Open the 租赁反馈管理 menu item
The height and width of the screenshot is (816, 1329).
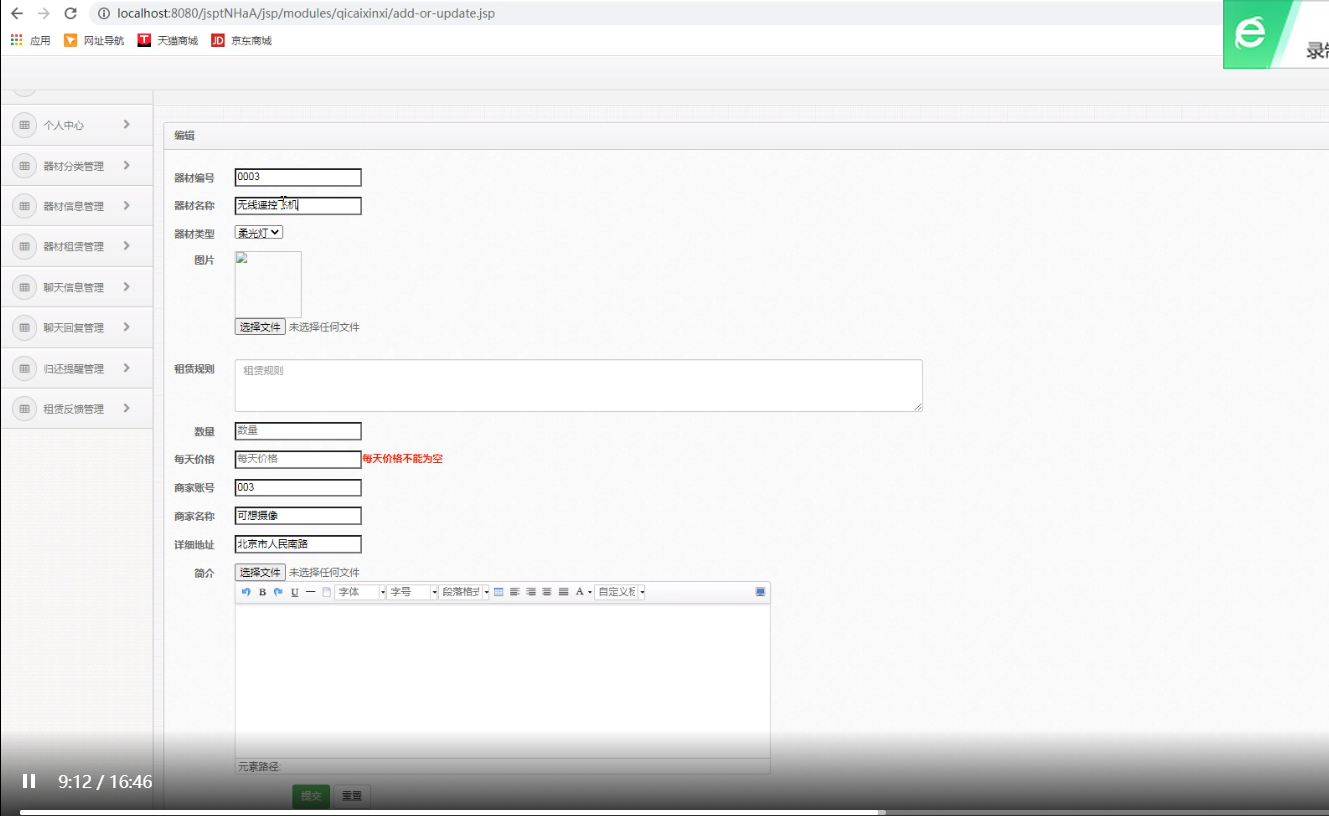[x=77, y=408]
